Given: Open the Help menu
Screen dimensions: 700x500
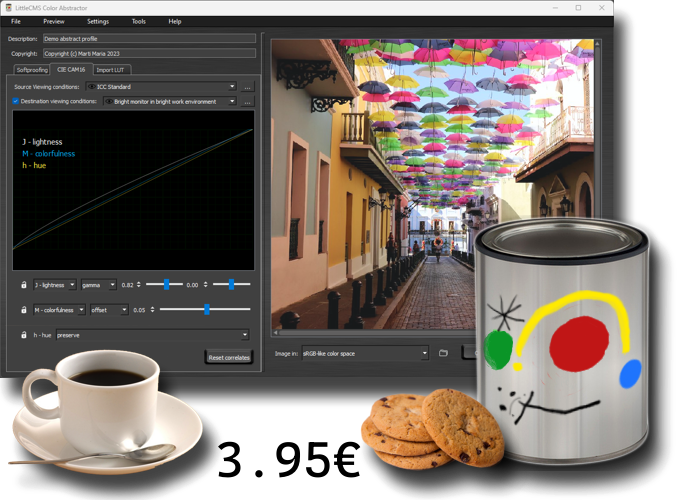Looking at the screenshot, I should [175, 21].
